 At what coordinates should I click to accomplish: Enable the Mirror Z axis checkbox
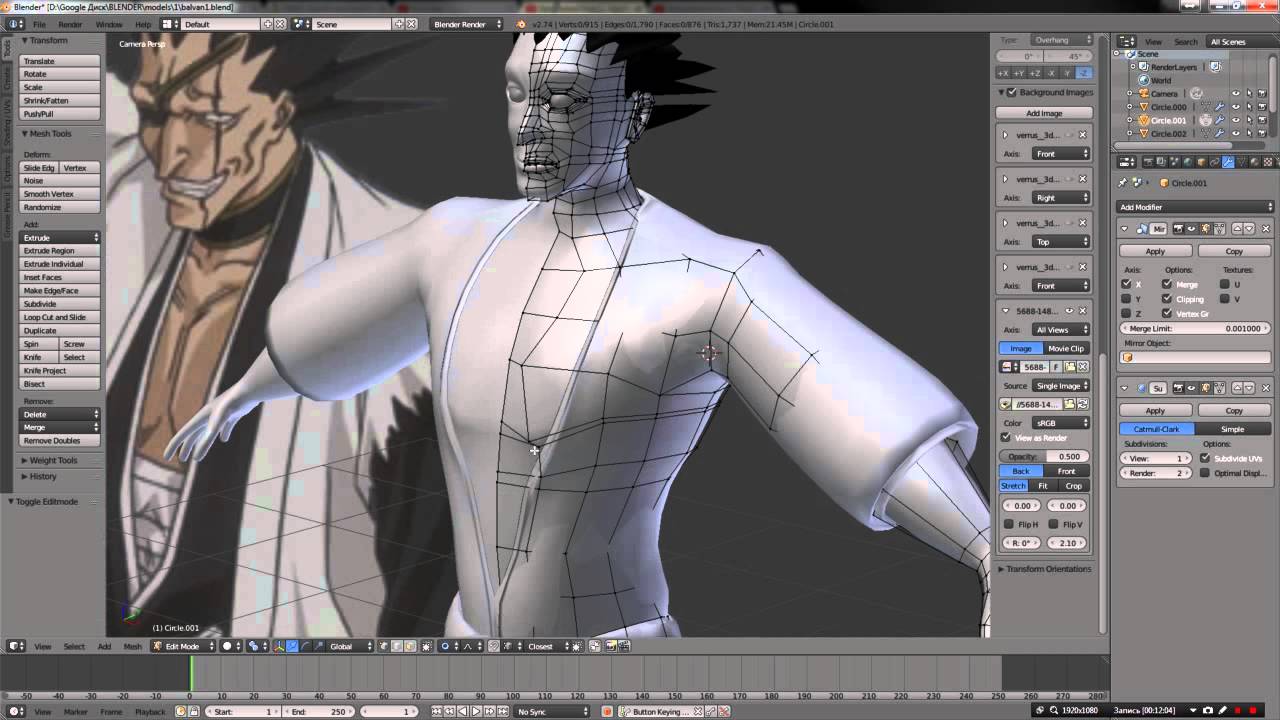1127,313
